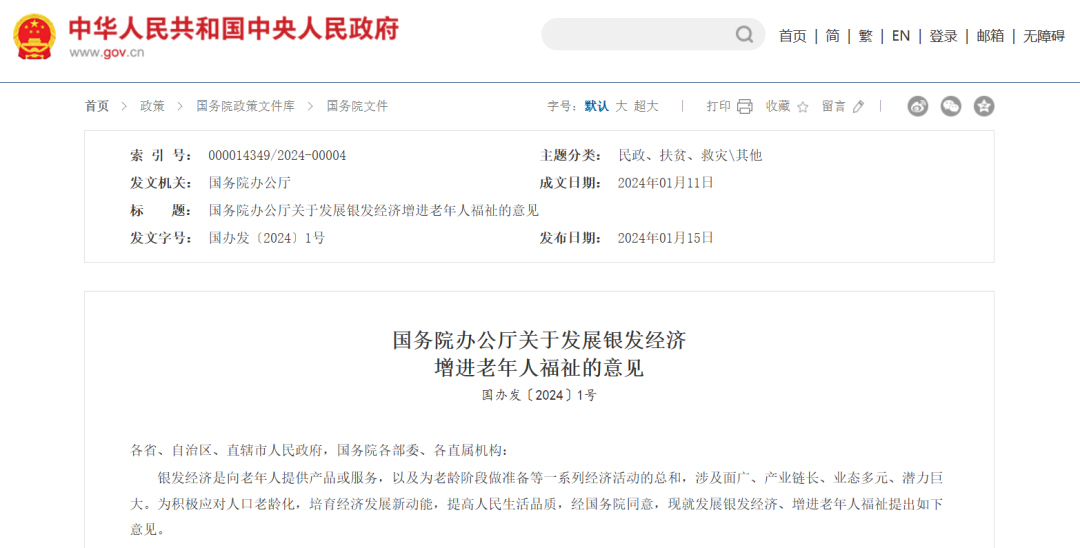Switch to traditional Chinese 繁
Screen dimensions: 1080x548
point(865,36)
